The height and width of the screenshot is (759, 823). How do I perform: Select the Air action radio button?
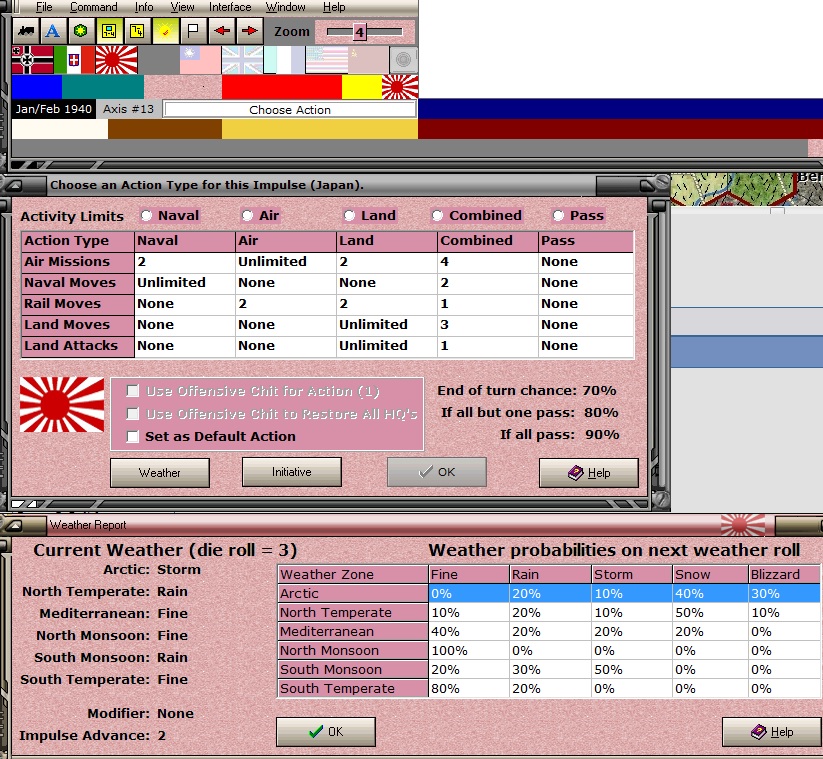pos(247,216)
